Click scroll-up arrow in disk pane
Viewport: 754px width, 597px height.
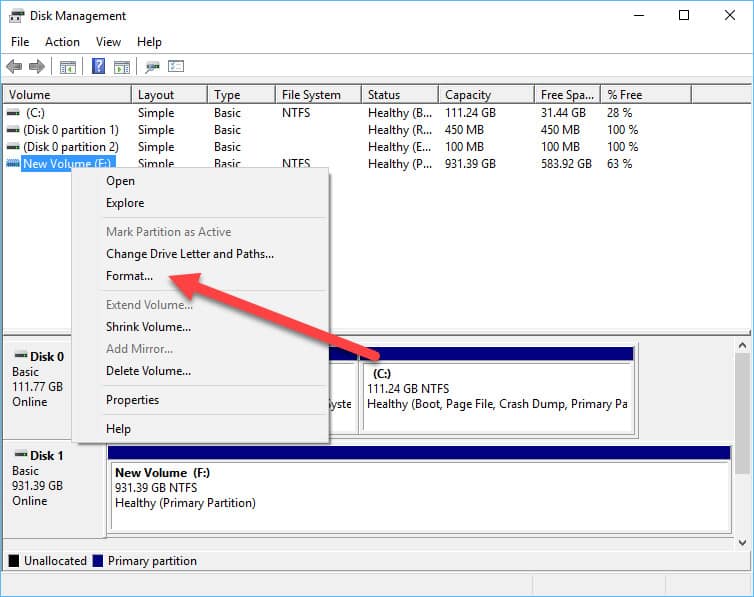(x=742, y=345)
